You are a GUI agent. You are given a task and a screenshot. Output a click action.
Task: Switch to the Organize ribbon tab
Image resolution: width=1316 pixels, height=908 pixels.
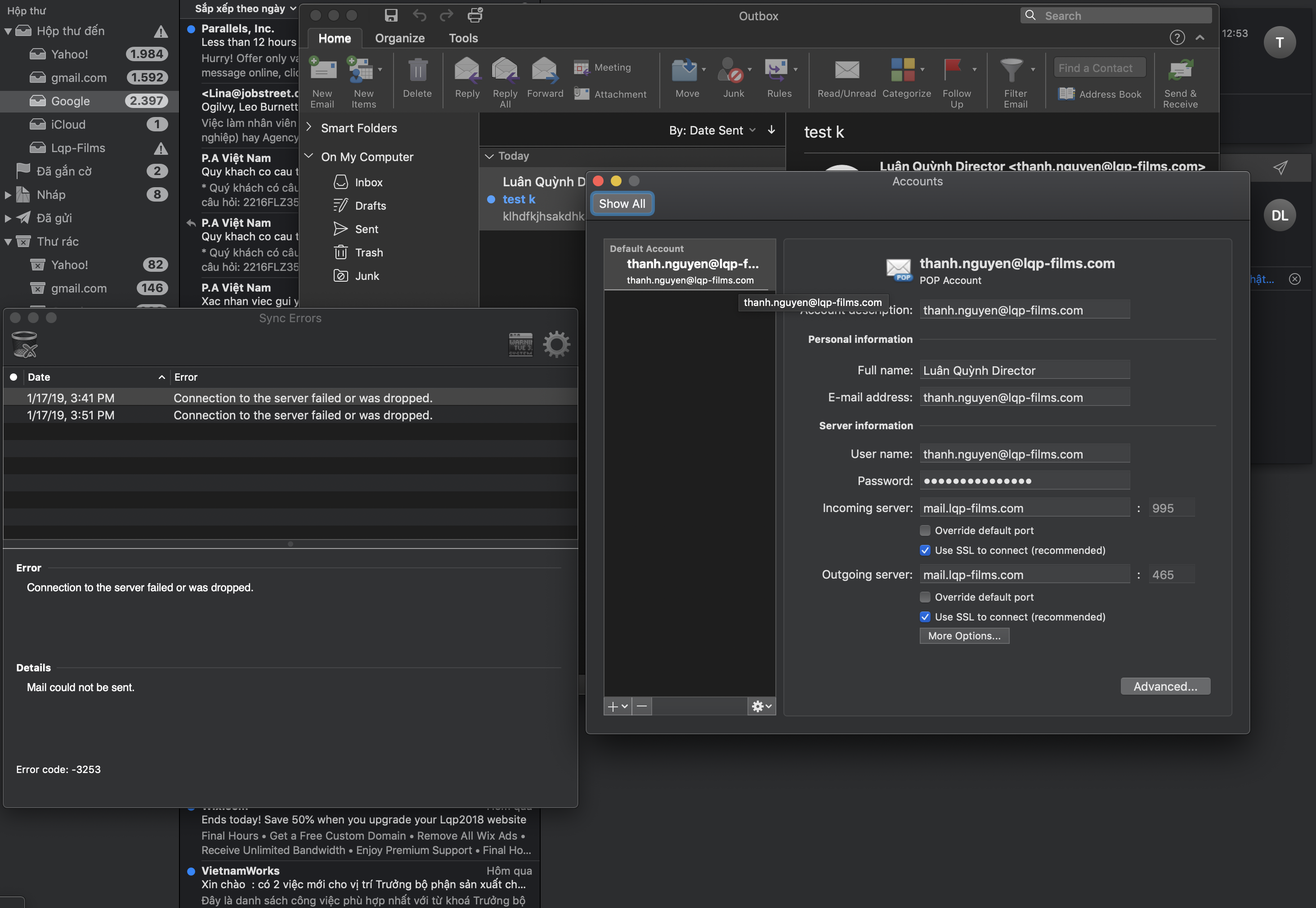coord(400,38)
